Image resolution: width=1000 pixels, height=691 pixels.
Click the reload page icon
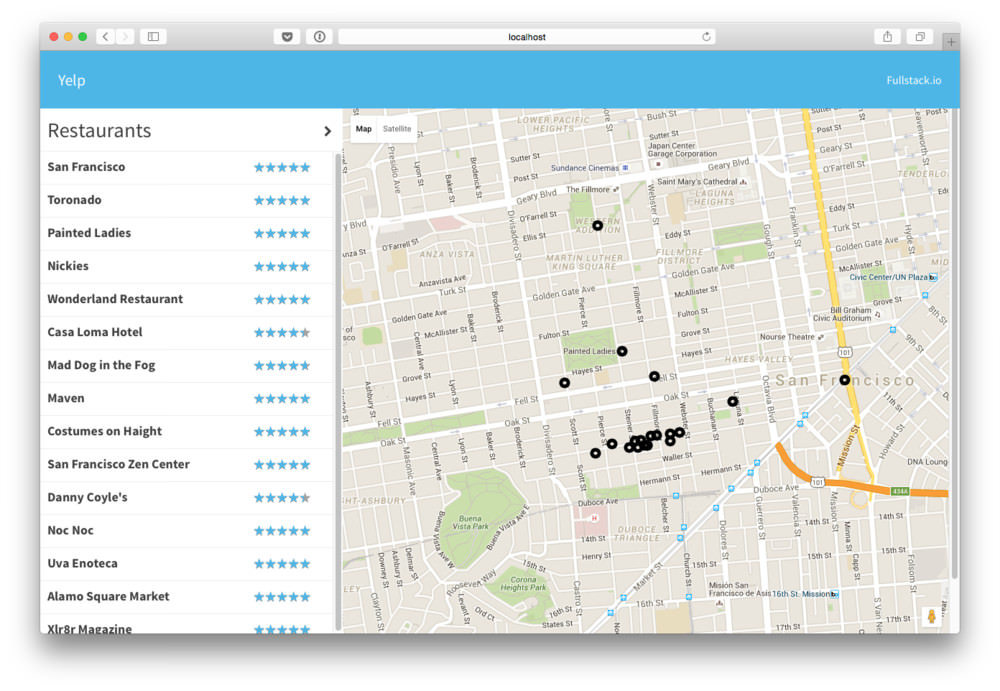[707, 37]
